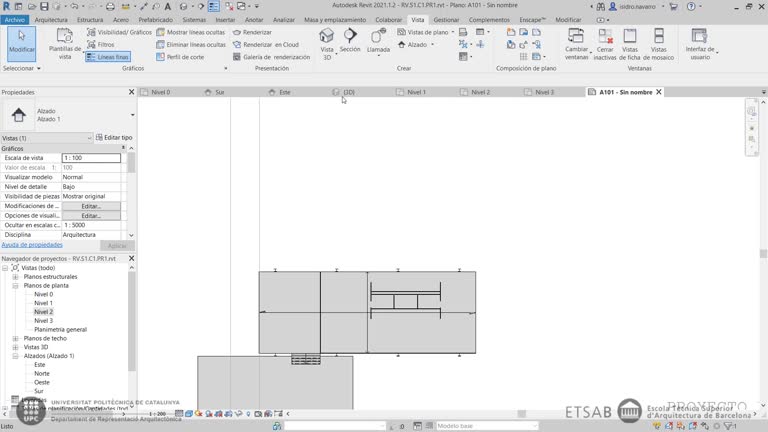The height and width of the screenshot is (432, 768).
Task: Open the Alzado type selector dropdown
Action: 132,115
